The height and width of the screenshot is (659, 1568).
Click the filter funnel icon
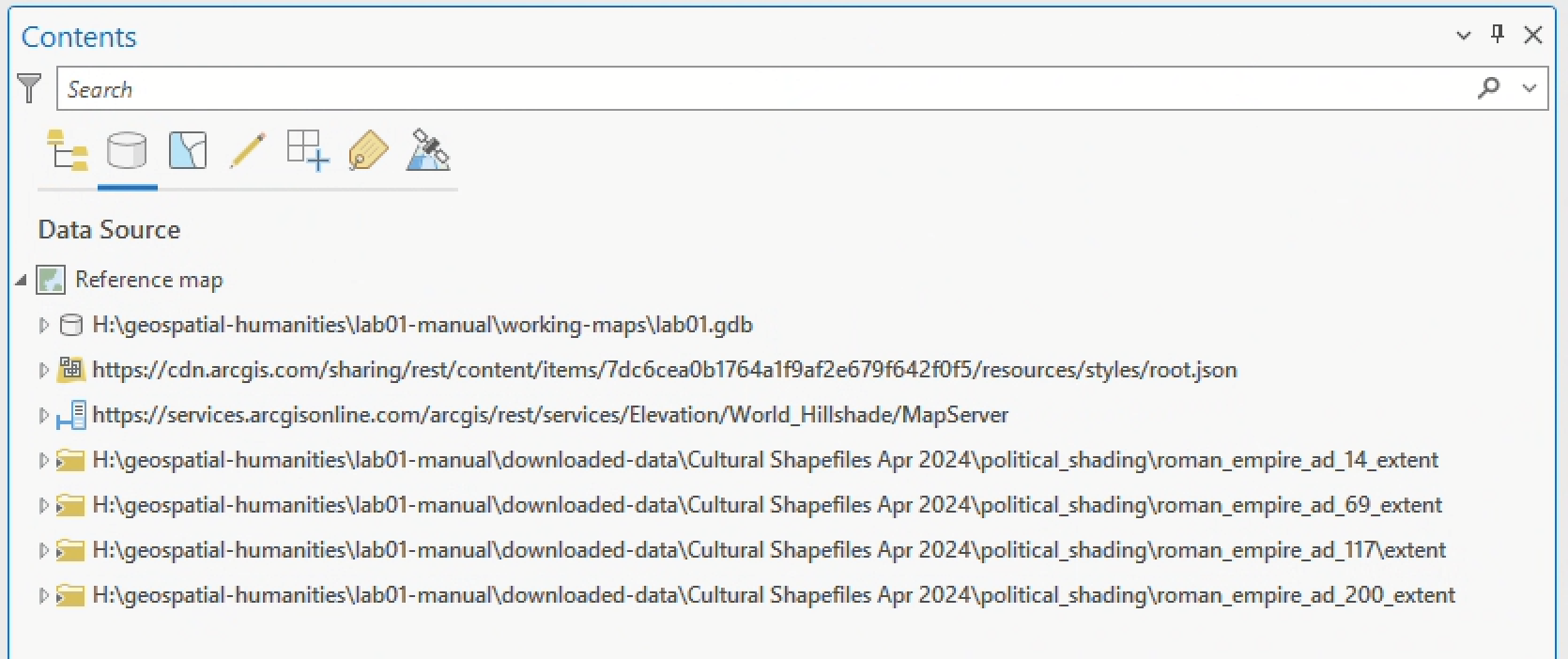click(30, 89)
